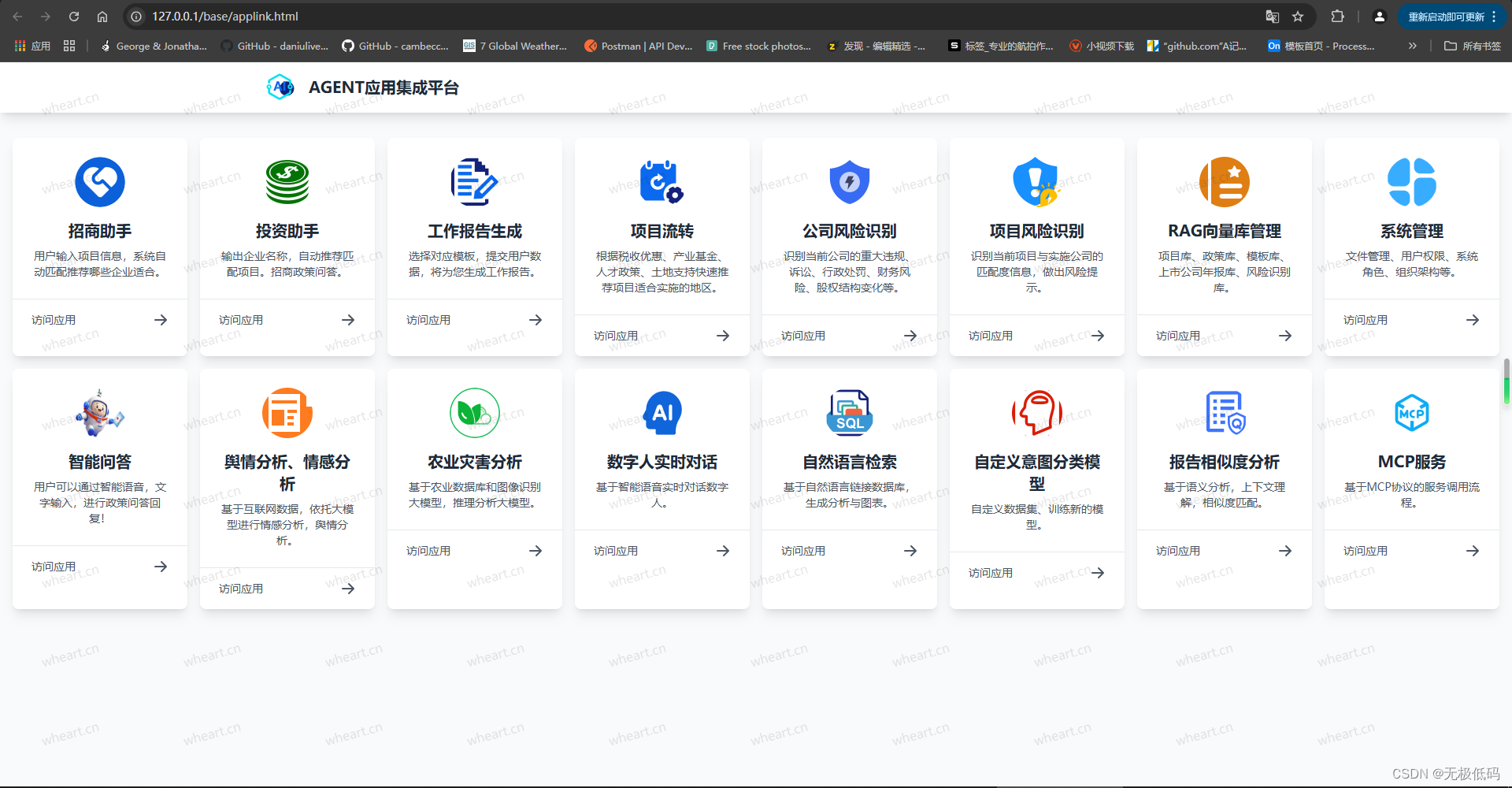The image size is (1512, 788).
Task: Open the 所有书签 bookmarks folder
Action: point(1473,46)
